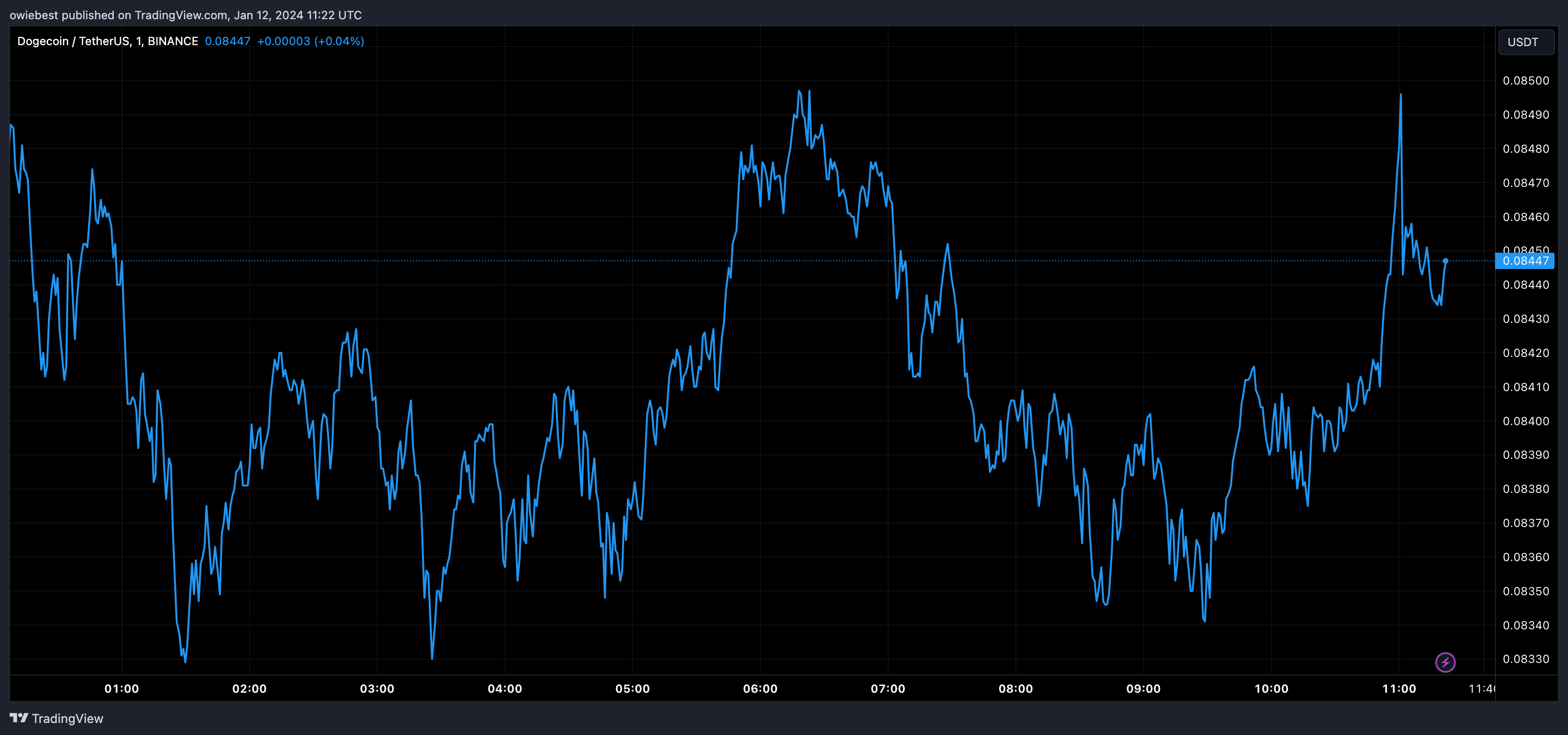Click the 0.08440 price axis label

(1526, 284)
